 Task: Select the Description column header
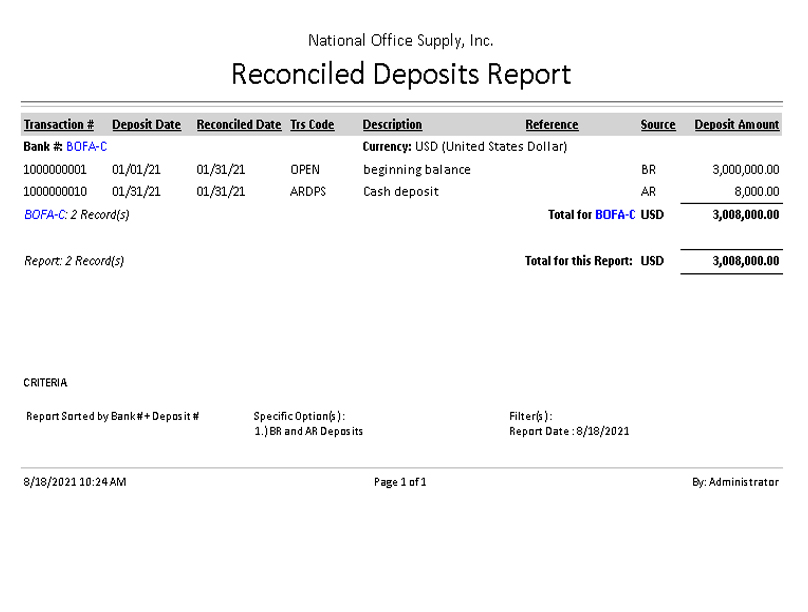392,125
